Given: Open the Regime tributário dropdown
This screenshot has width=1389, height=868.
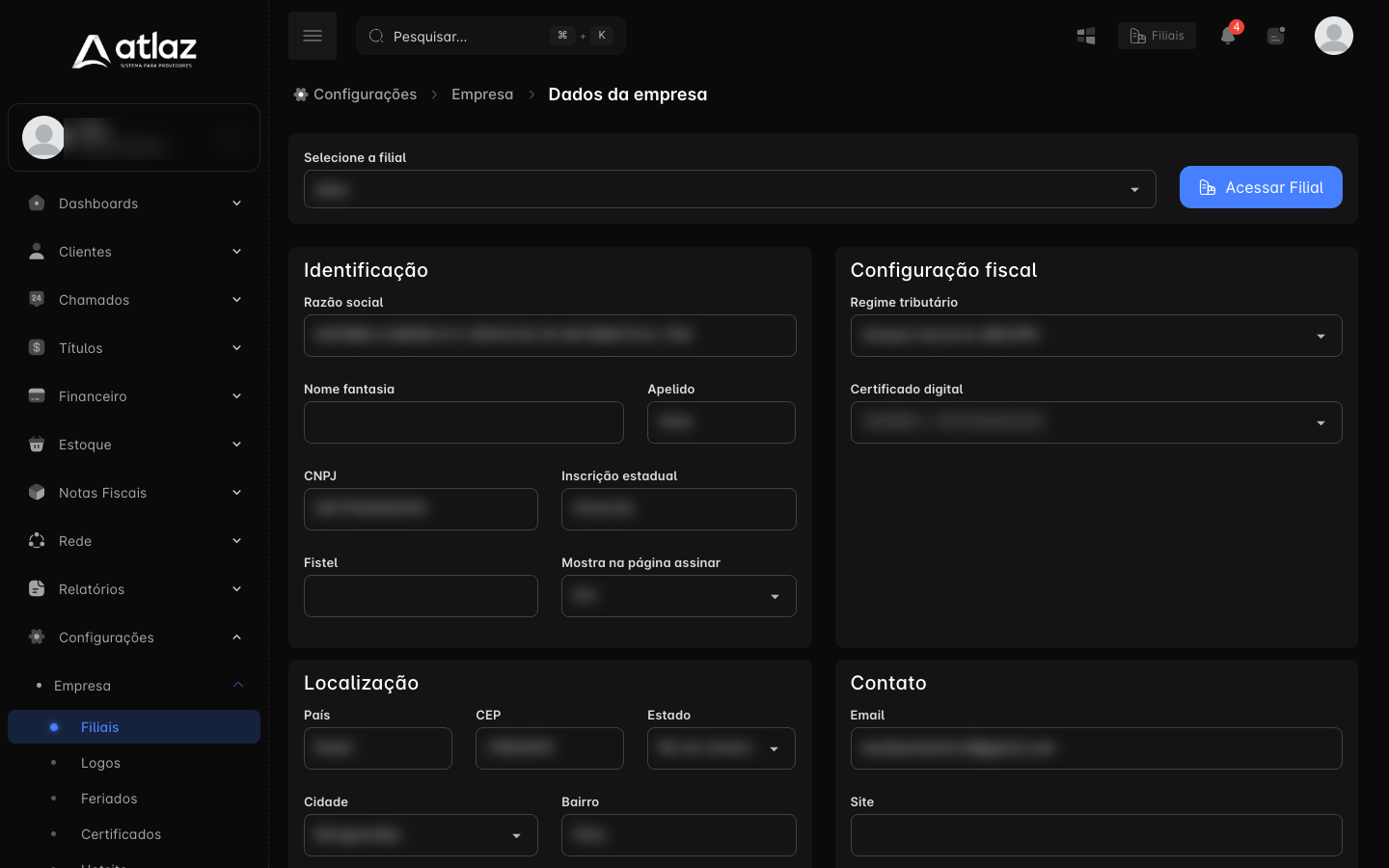Looking at the screenshot, I should pyautogui.click(x=1096, y=336).
